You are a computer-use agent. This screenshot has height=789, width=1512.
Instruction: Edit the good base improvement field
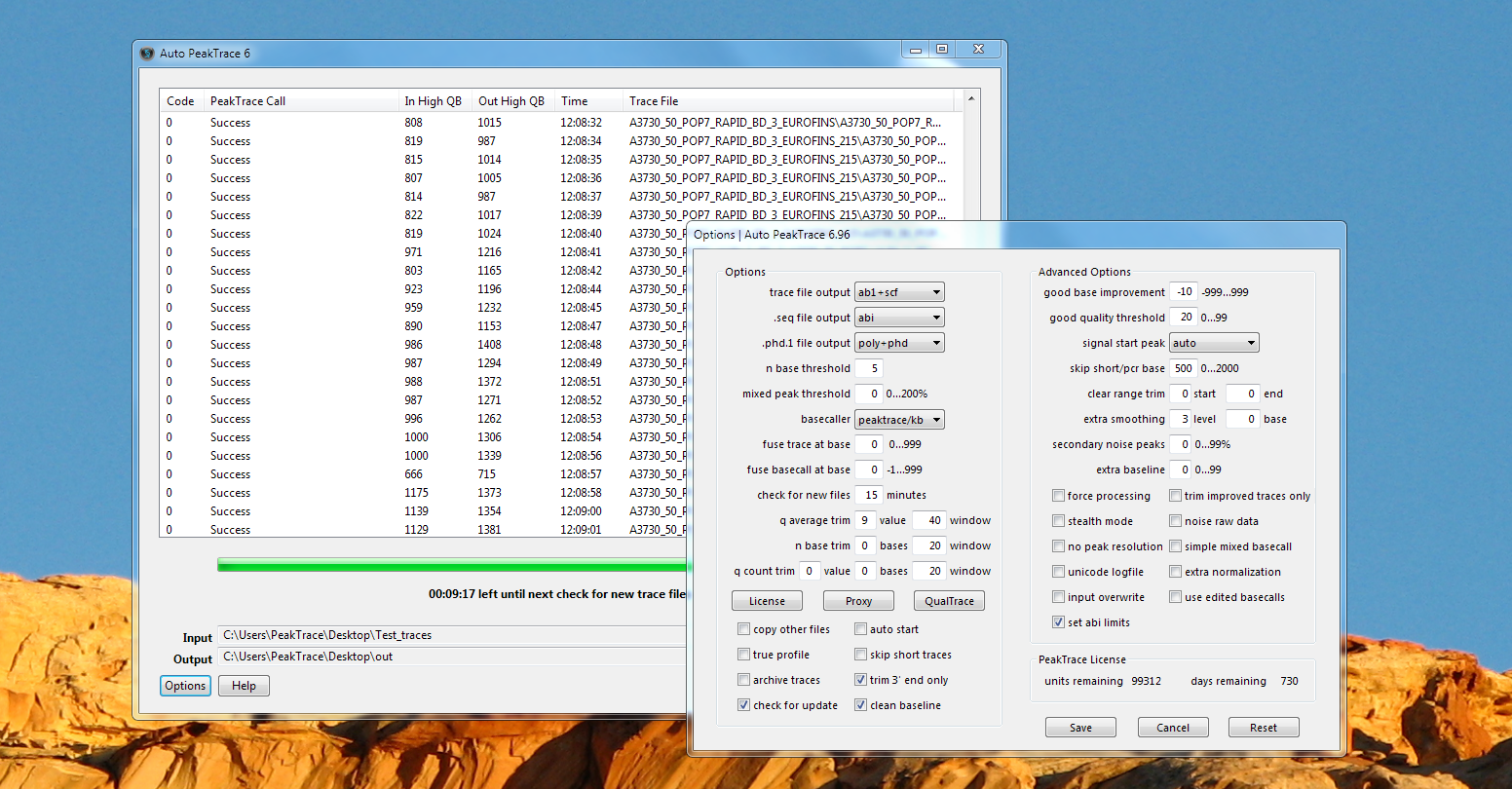pyautogui.click(x=1184, y=292)
